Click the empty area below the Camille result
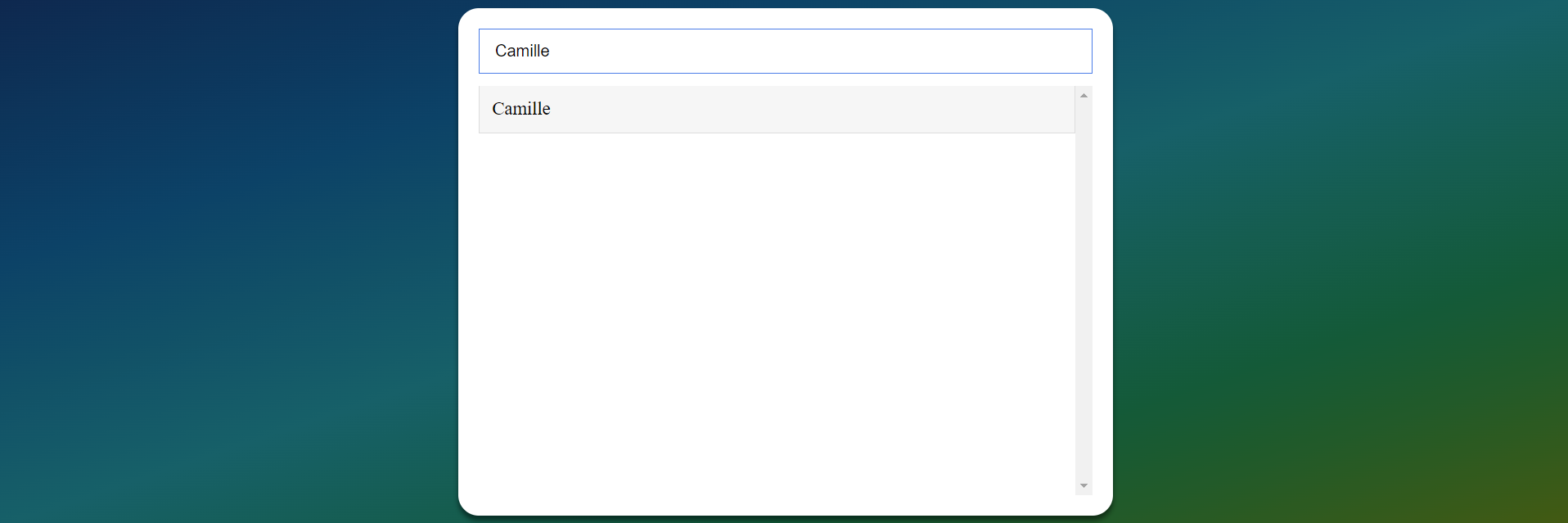1568x523 pixels. coord(777,313)
